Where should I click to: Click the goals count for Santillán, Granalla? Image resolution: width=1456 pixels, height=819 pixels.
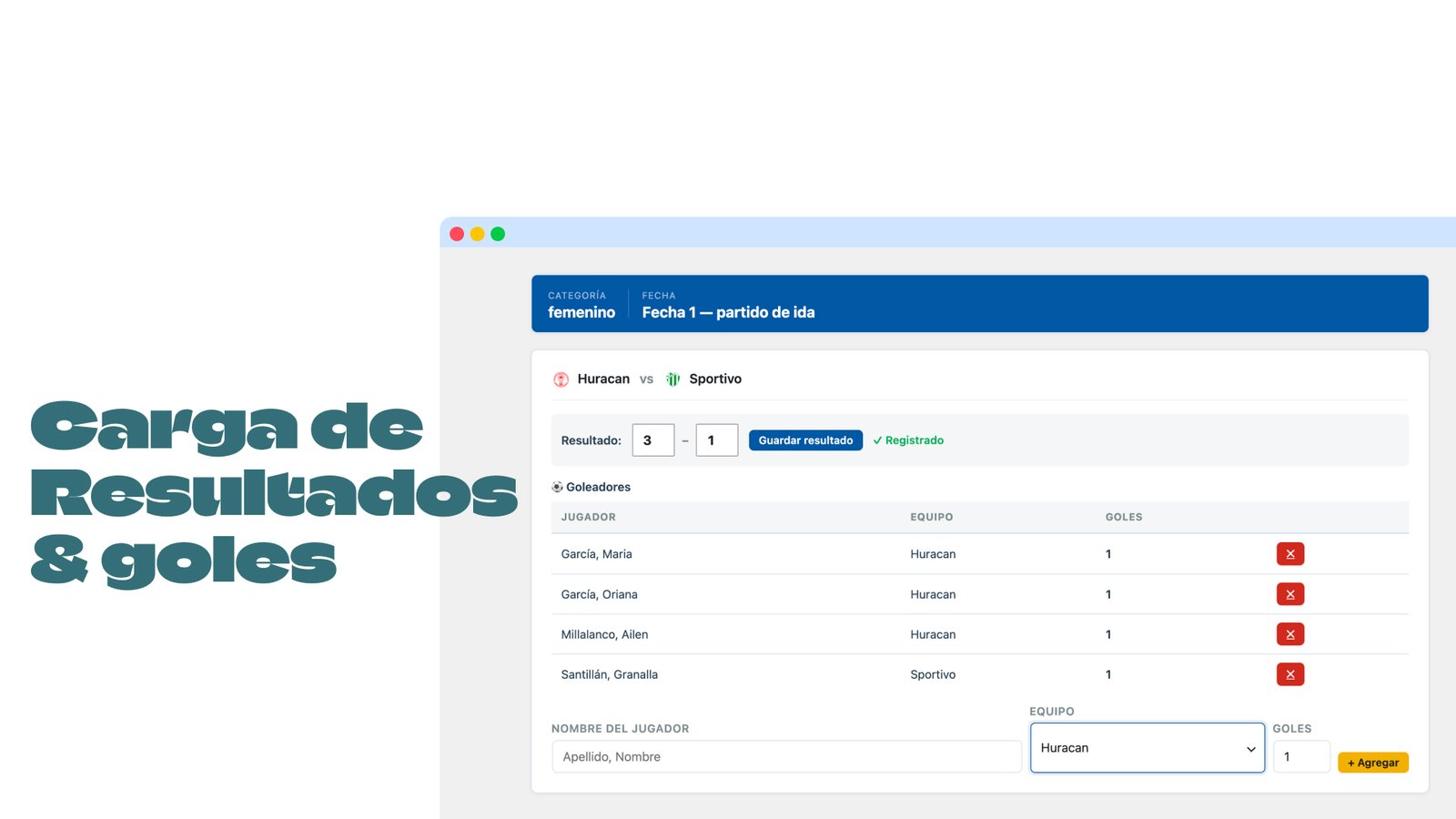(x=1108, y=674)
